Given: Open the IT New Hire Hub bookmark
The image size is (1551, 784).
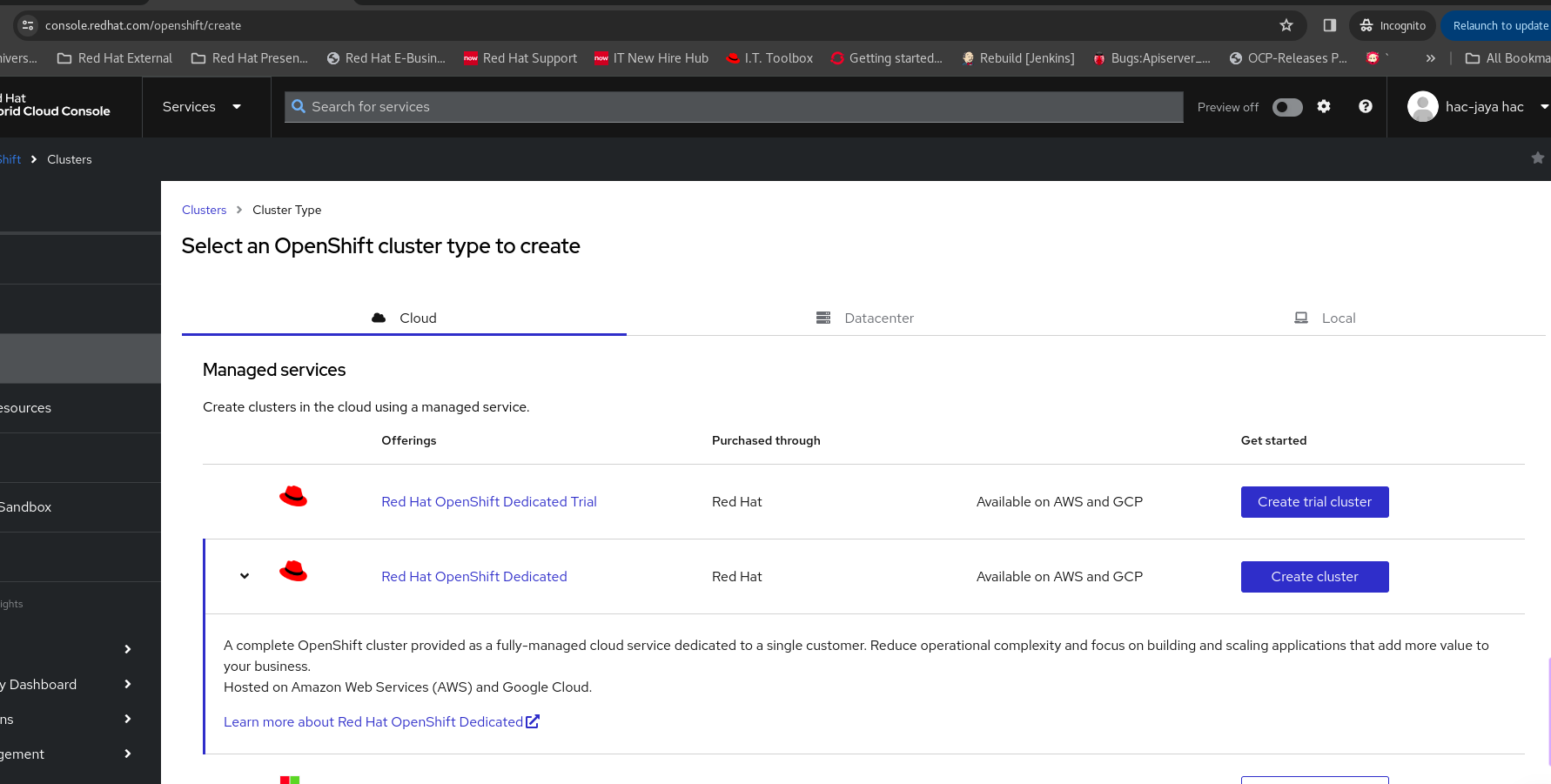Looking at the screenshot, I should pyautogui.click(x=651, y=58).
